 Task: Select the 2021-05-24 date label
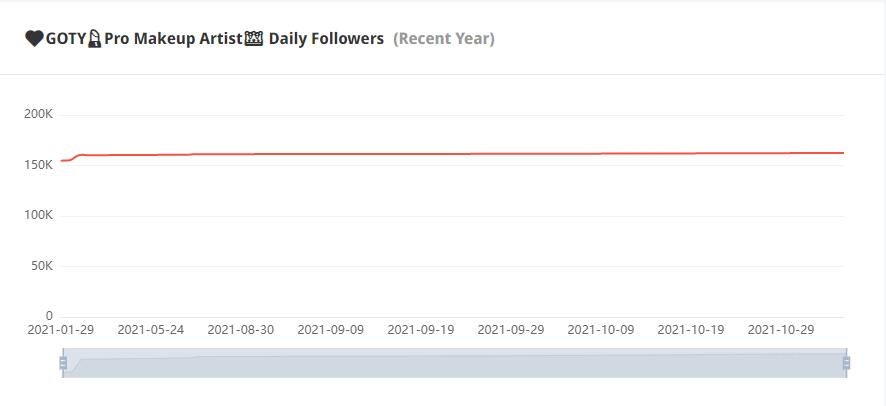tap(151, 329)
